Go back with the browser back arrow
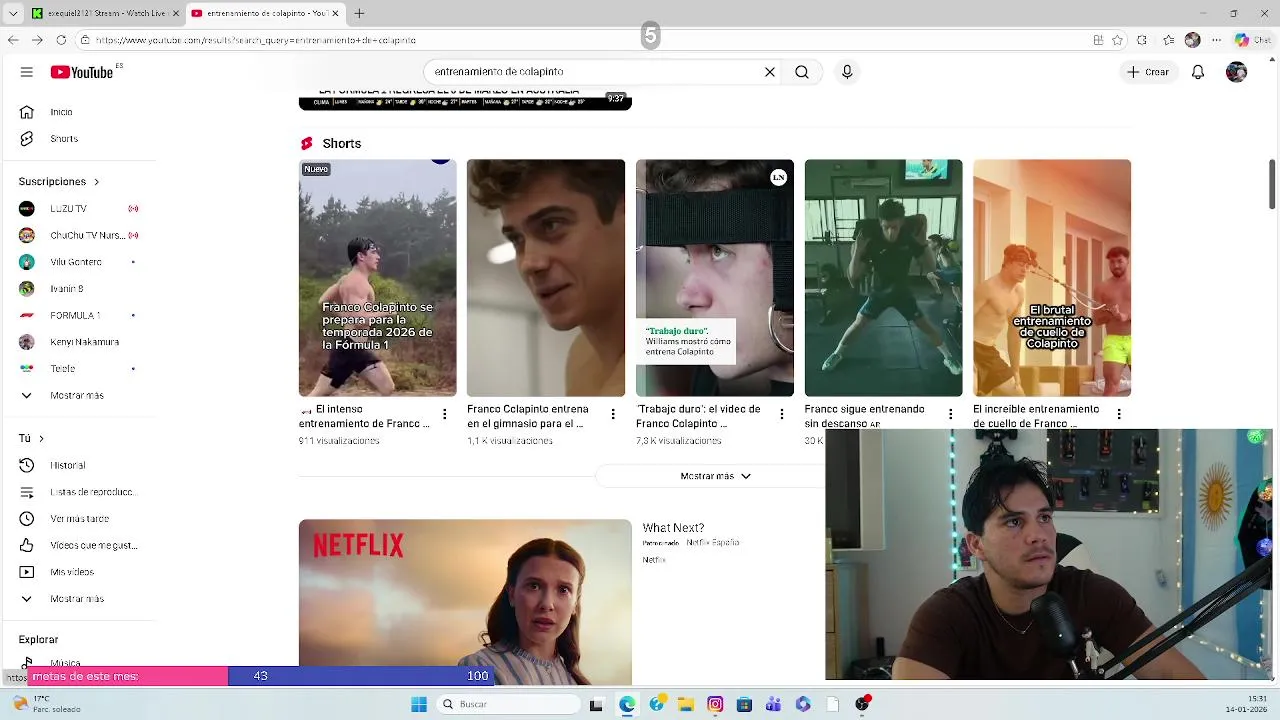Image resolution: width=1280 pixels, height=720 pixels. click(x=13, y=40)
